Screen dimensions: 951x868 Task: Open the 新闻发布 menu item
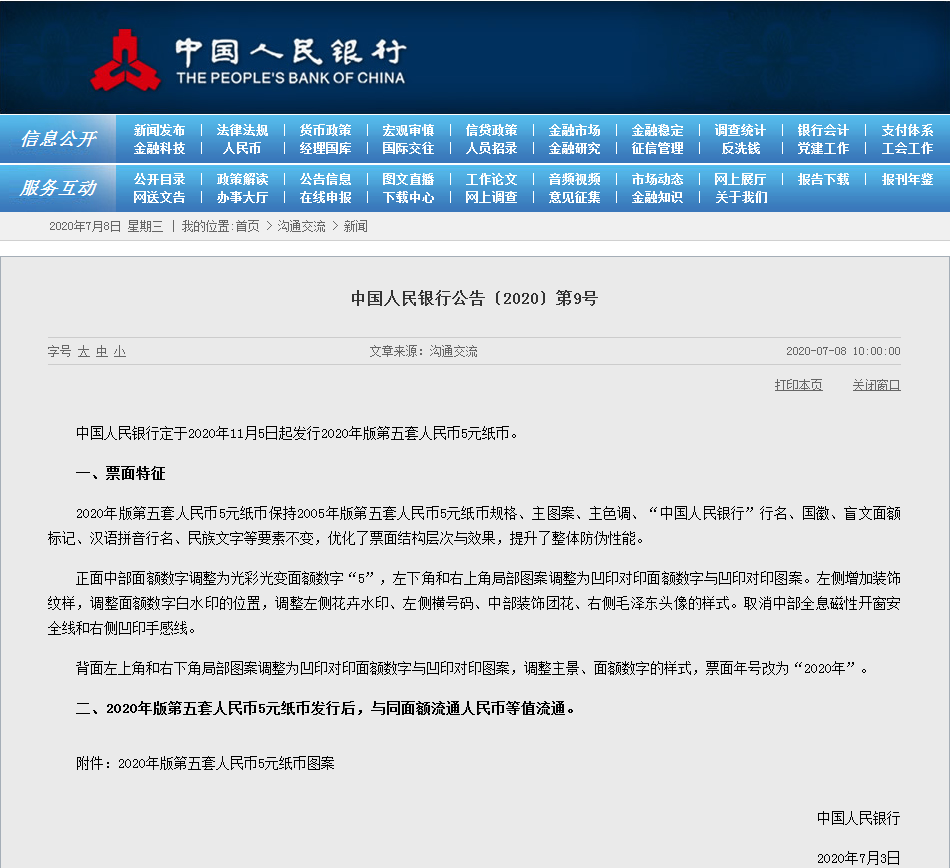[x=160, y=130]
